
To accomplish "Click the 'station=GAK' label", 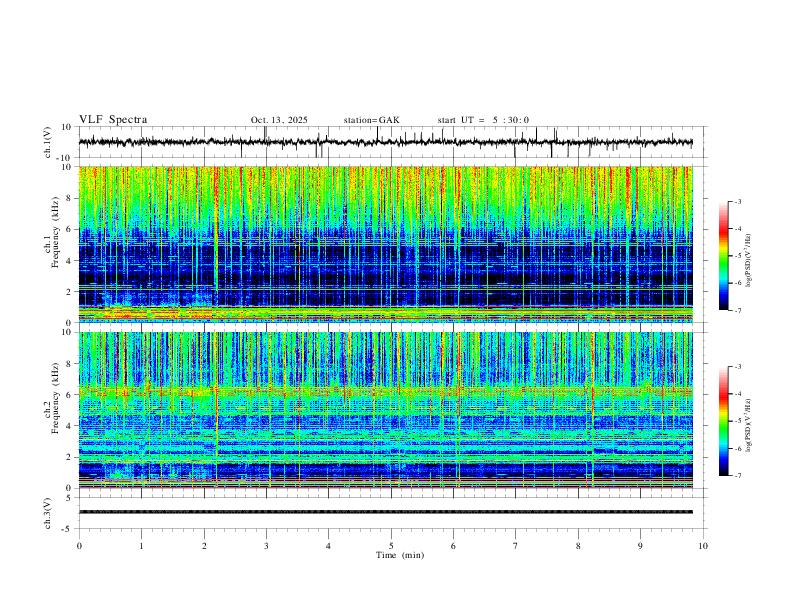I will [x=371, y=120].
